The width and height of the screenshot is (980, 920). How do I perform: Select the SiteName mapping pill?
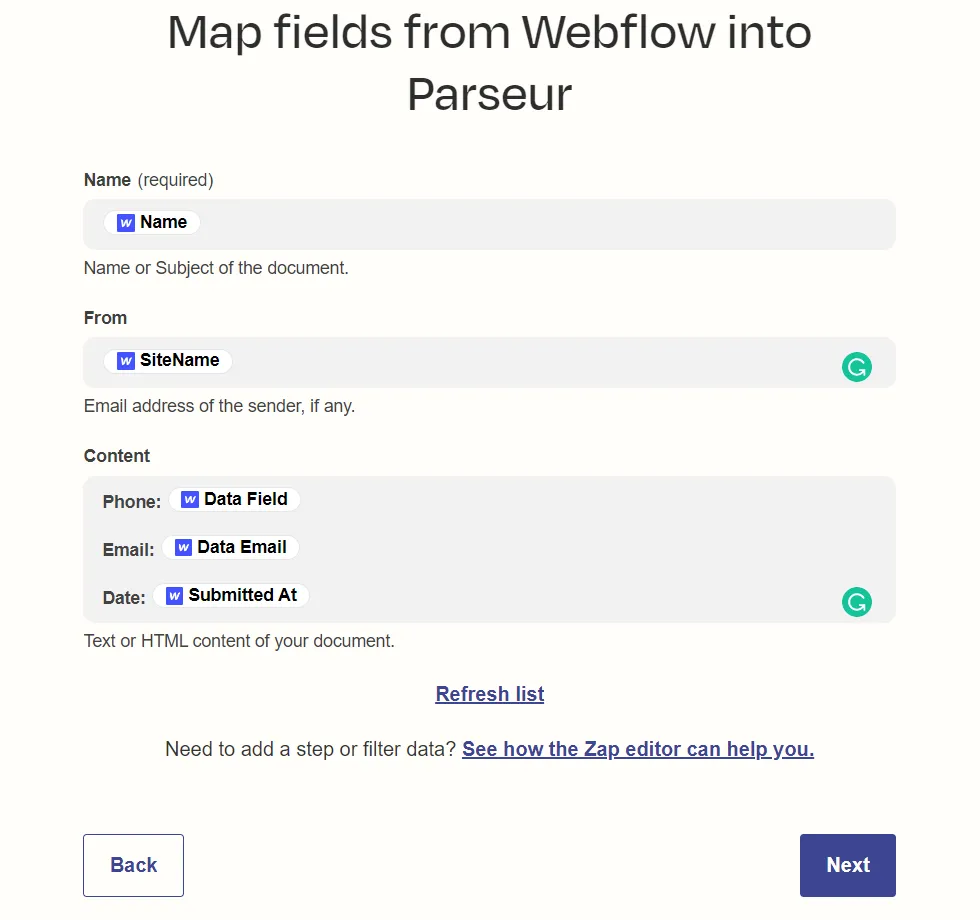point(167,362)
